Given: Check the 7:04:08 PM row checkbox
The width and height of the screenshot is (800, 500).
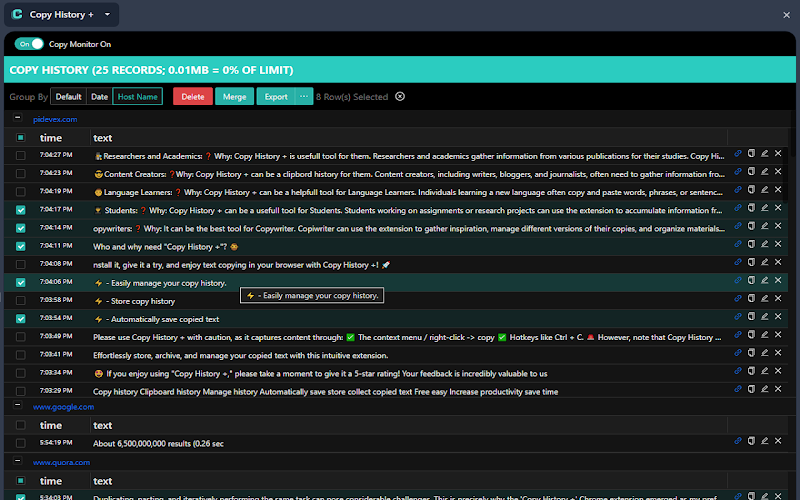Looking at the screenshot, I should (x=20, y=265).
